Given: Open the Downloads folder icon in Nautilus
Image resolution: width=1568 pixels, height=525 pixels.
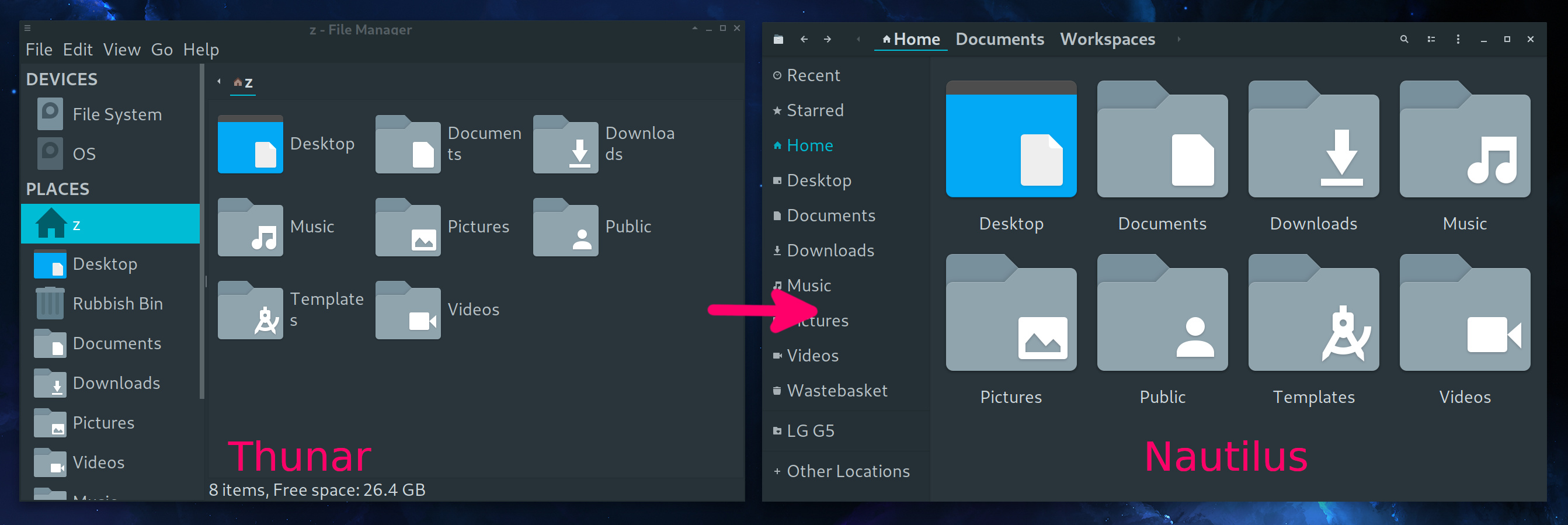Looking at the screenshot, I should click(1313, 140).
